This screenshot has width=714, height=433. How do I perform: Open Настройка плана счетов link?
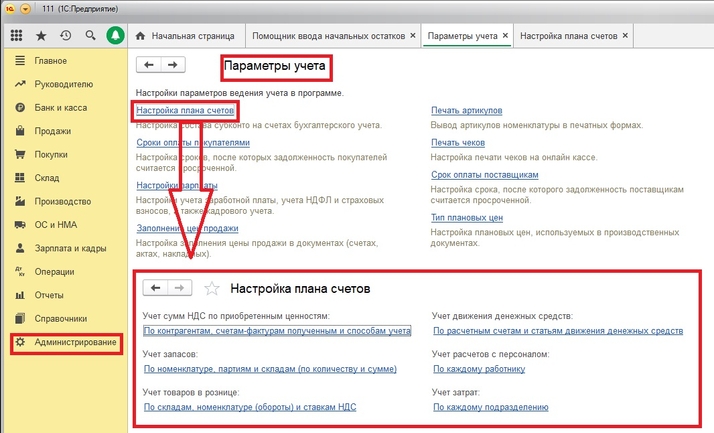(186, 109)
